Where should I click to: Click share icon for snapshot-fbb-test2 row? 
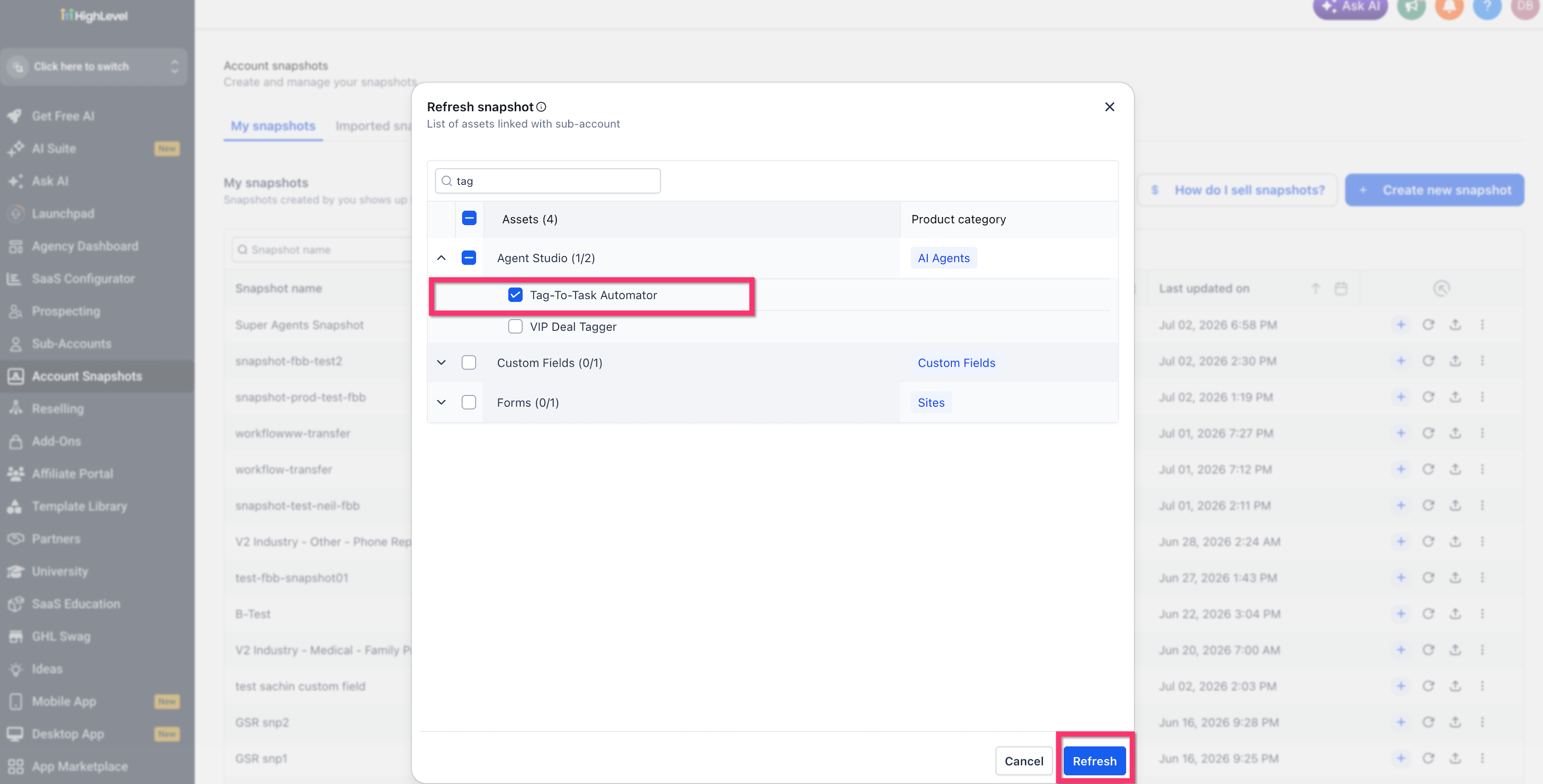1455,361
